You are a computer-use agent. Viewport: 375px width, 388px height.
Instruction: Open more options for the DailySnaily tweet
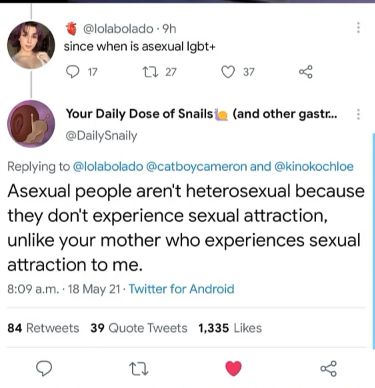[358, 114]
